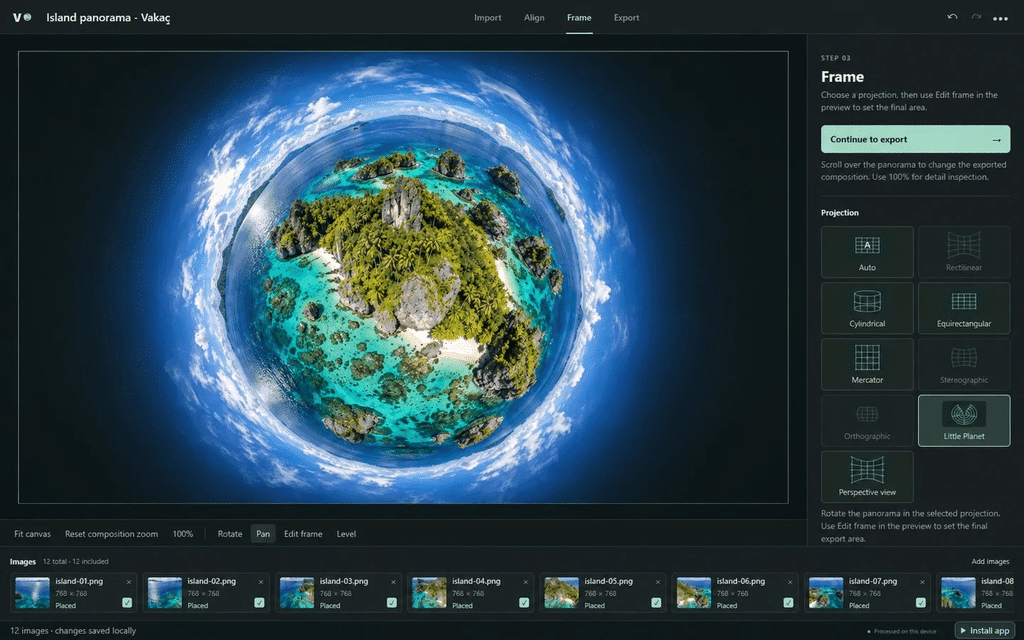Choose the Rectilinear projection

963,252
